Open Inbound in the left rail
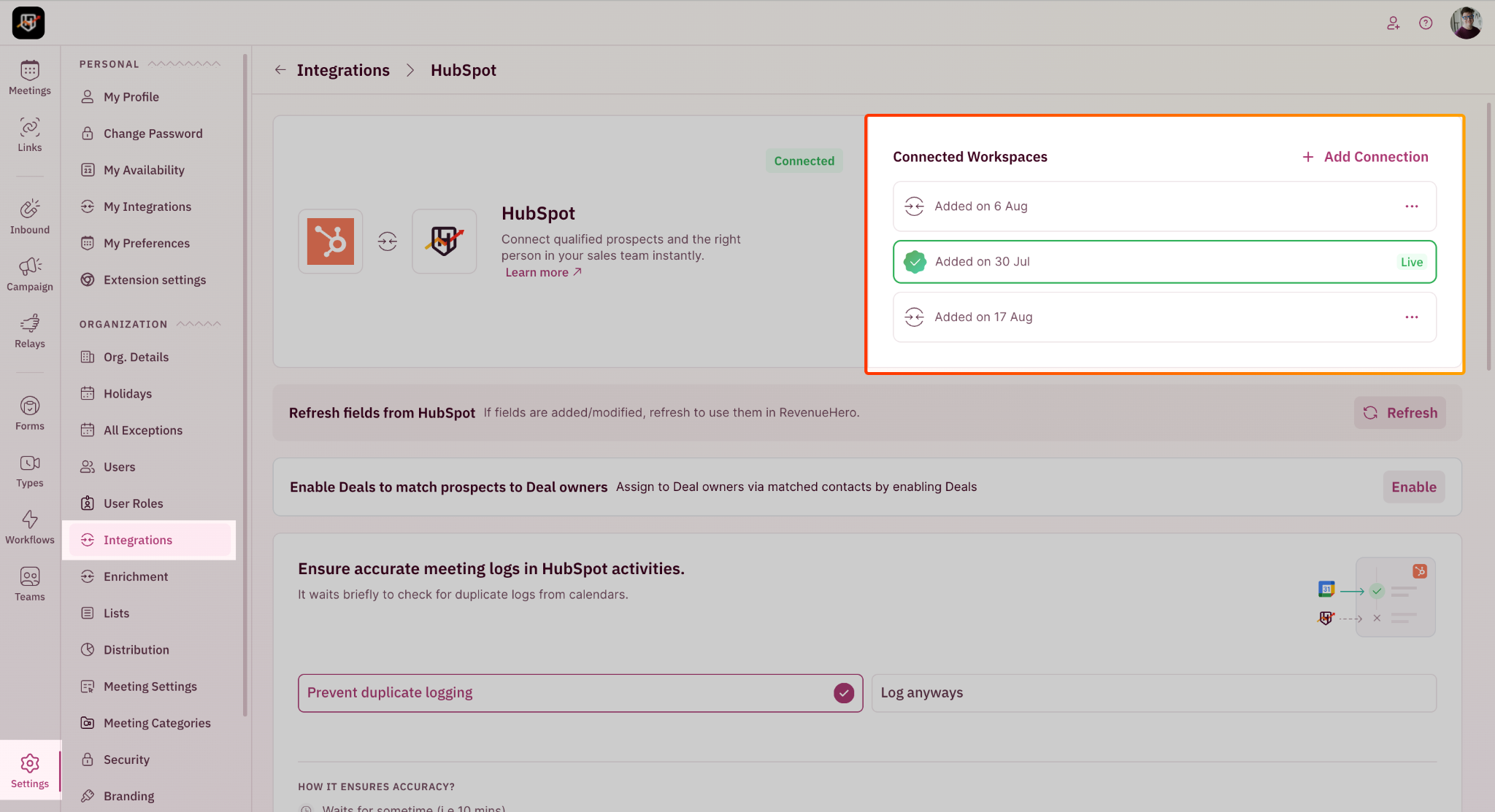This screenshot has width=1495, height=812. (x=30, y=217)
